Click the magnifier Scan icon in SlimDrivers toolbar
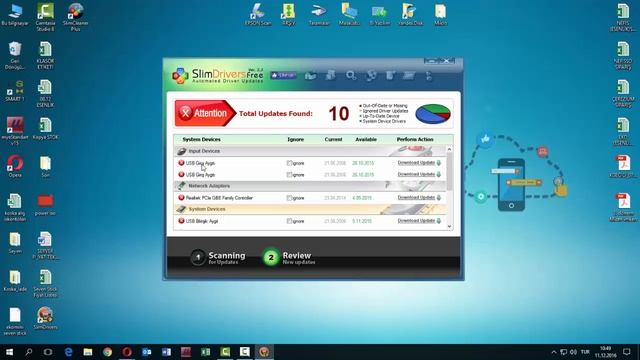640x360 pixels. (351, 76)
